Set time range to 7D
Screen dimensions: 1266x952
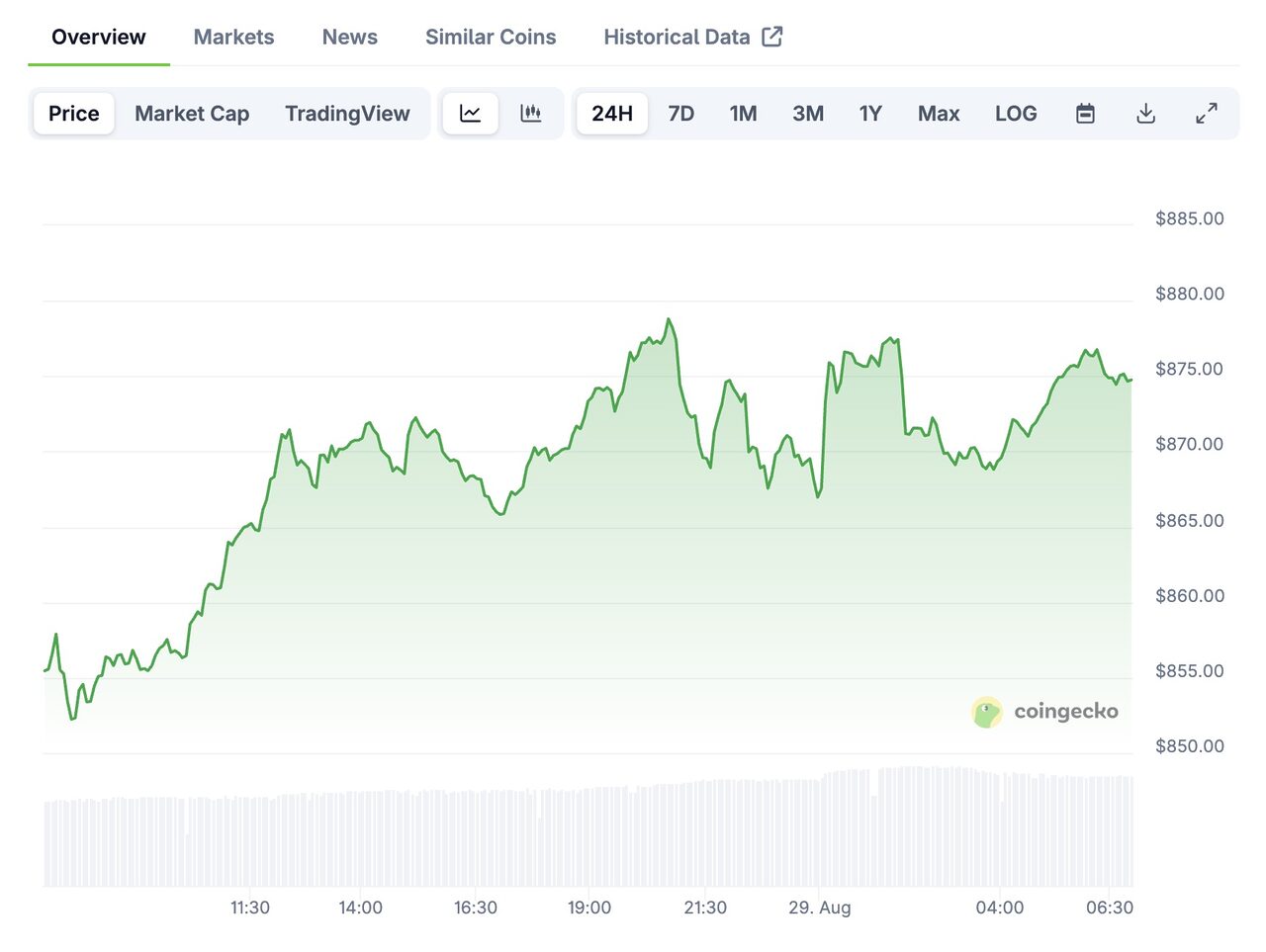(x=680, y=114)
